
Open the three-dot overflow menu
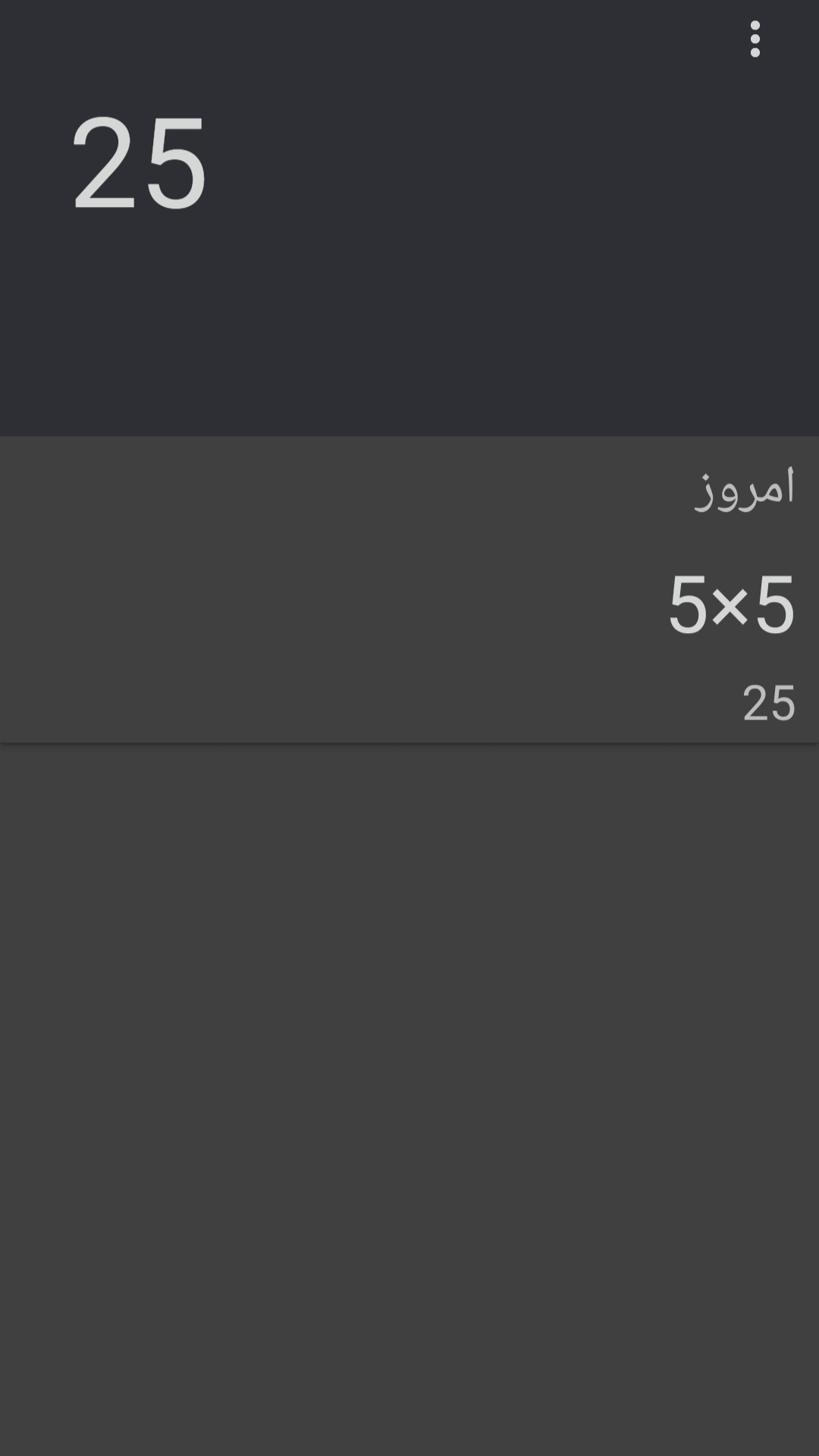pyautogui.click(x=755, y=39)
